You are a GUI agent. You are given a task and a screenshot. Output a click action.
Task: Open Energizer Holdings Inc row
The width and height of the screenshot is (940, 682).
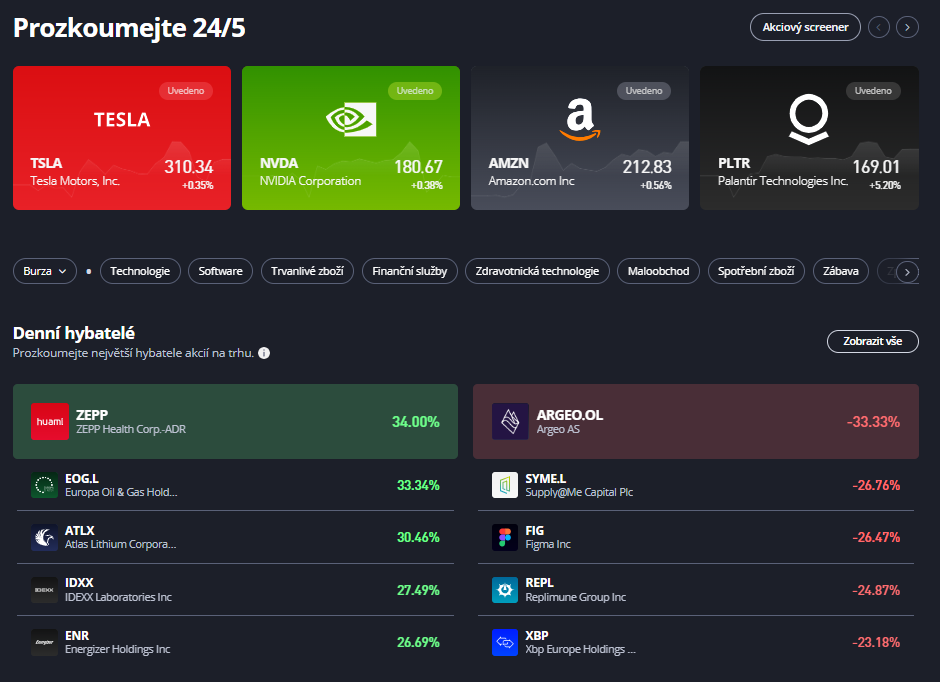(x=235, y=642)
